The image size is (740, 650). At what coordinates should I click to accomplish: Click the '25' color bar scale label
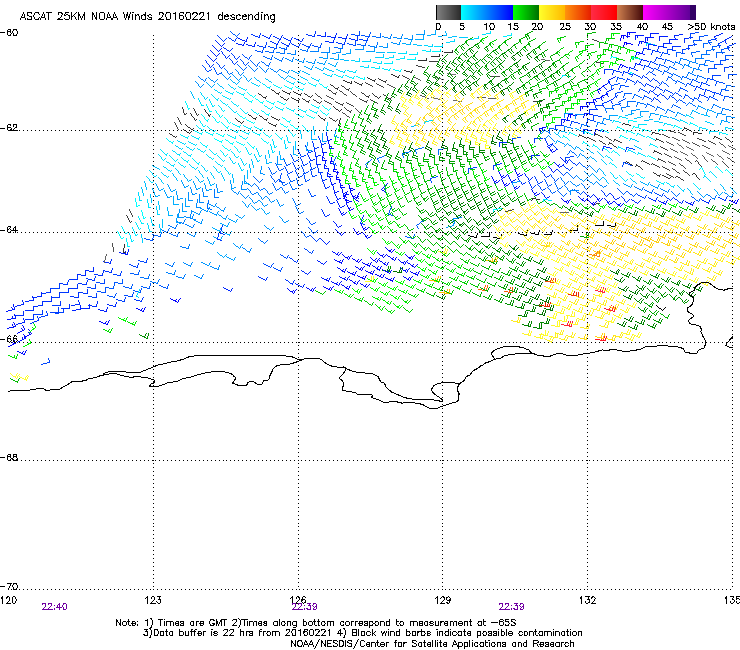tap(565, 27)
